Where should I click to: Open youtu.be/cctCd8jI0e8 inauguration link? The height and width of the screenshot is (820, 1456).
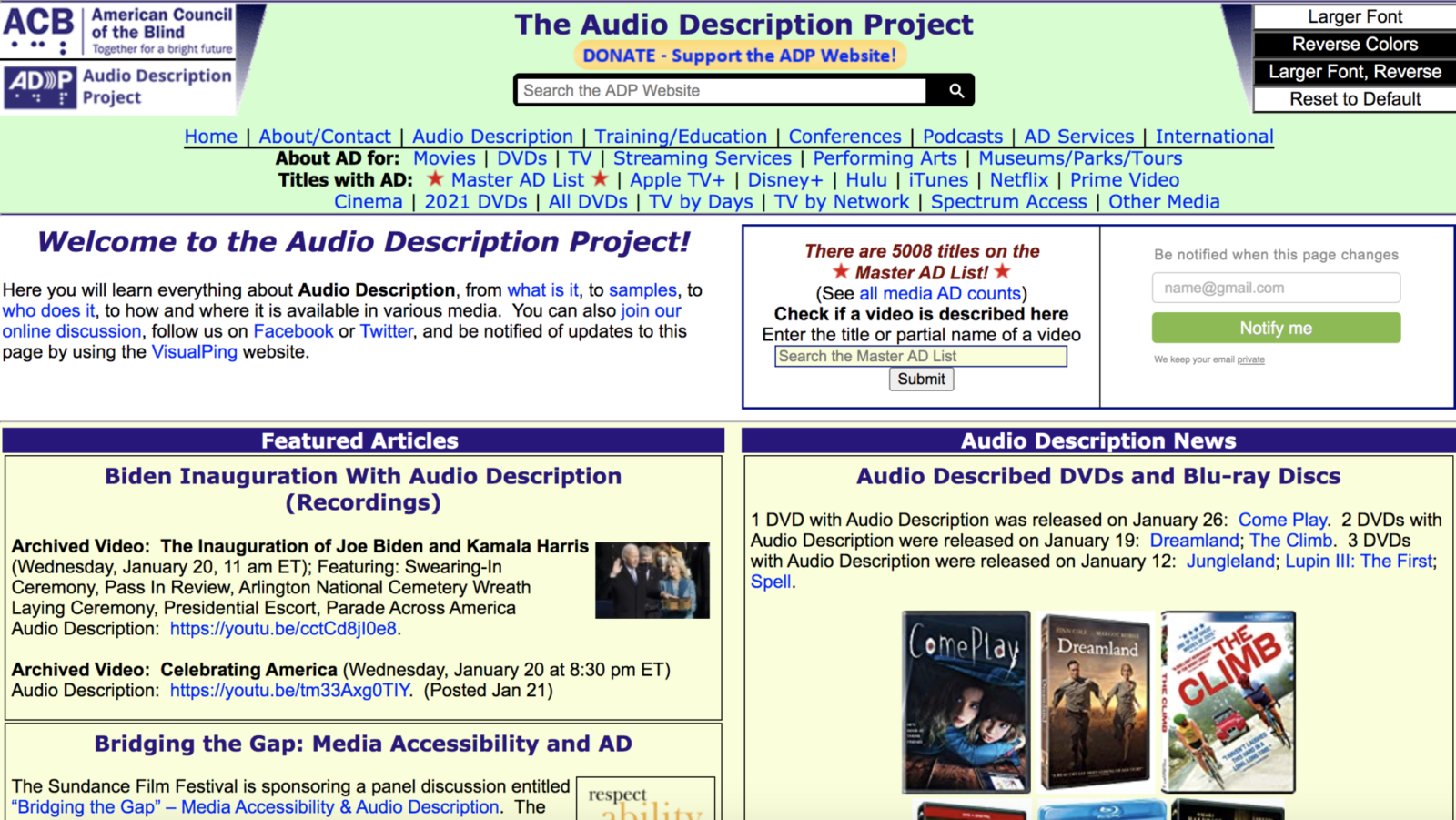coord(283,629)
